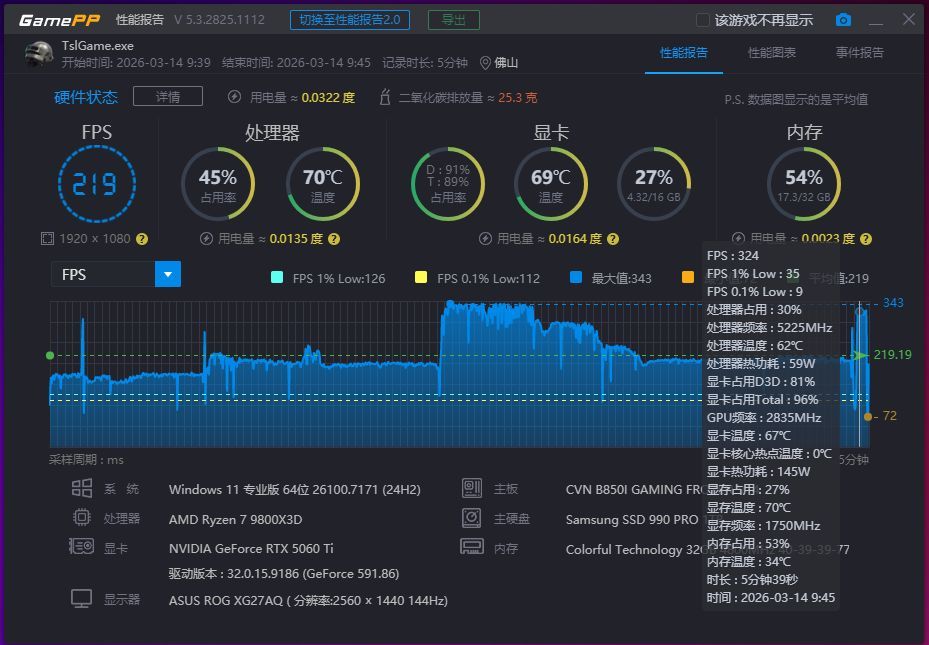Viewport: 929px width, 645px height.
Task: Click the 硬件状态 heading
Action: [x=86, y=97]
